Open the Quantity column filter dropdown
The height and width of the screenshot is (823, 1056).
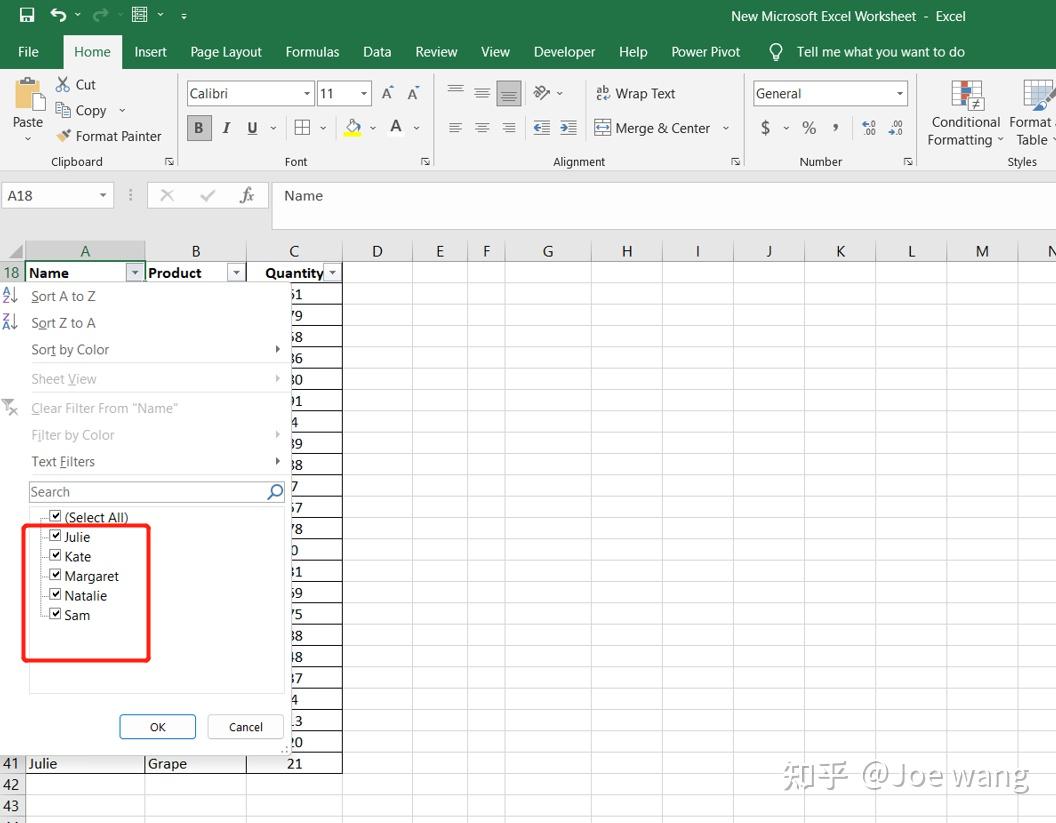[x=333, y=272]
